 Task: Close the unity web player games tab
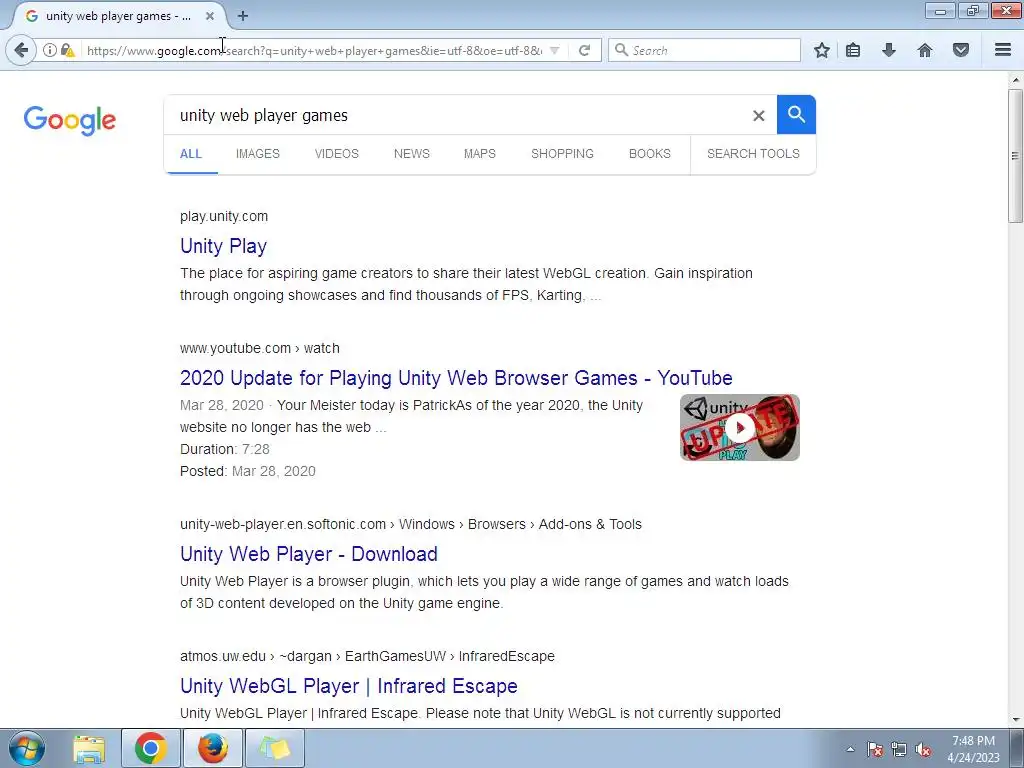(210, 16)
